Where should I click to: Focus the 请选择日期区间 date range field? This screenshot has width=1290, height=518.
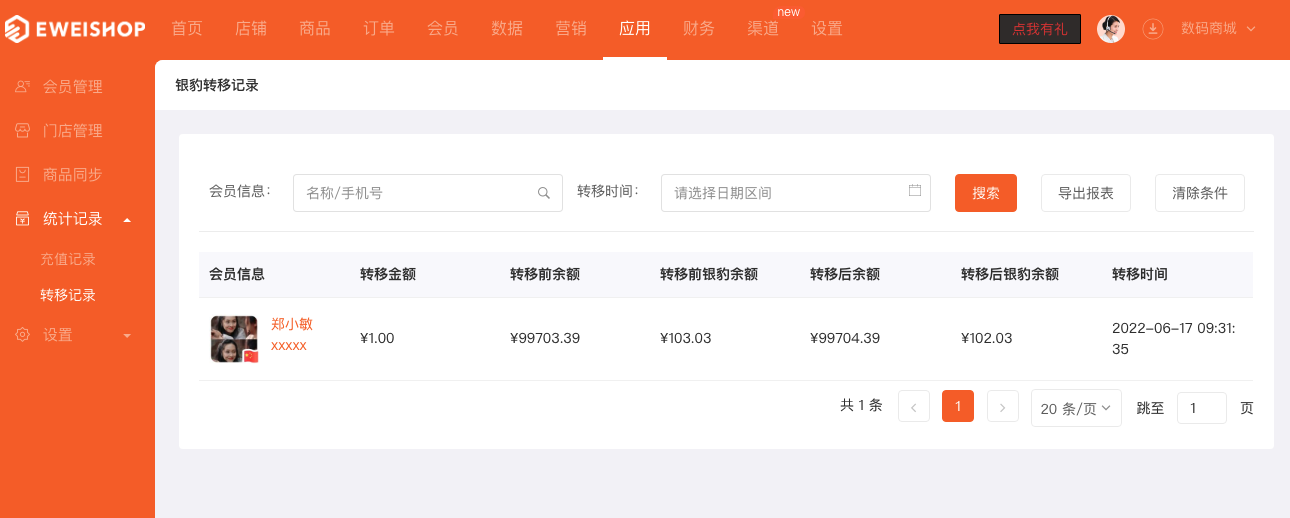point(796,193)
